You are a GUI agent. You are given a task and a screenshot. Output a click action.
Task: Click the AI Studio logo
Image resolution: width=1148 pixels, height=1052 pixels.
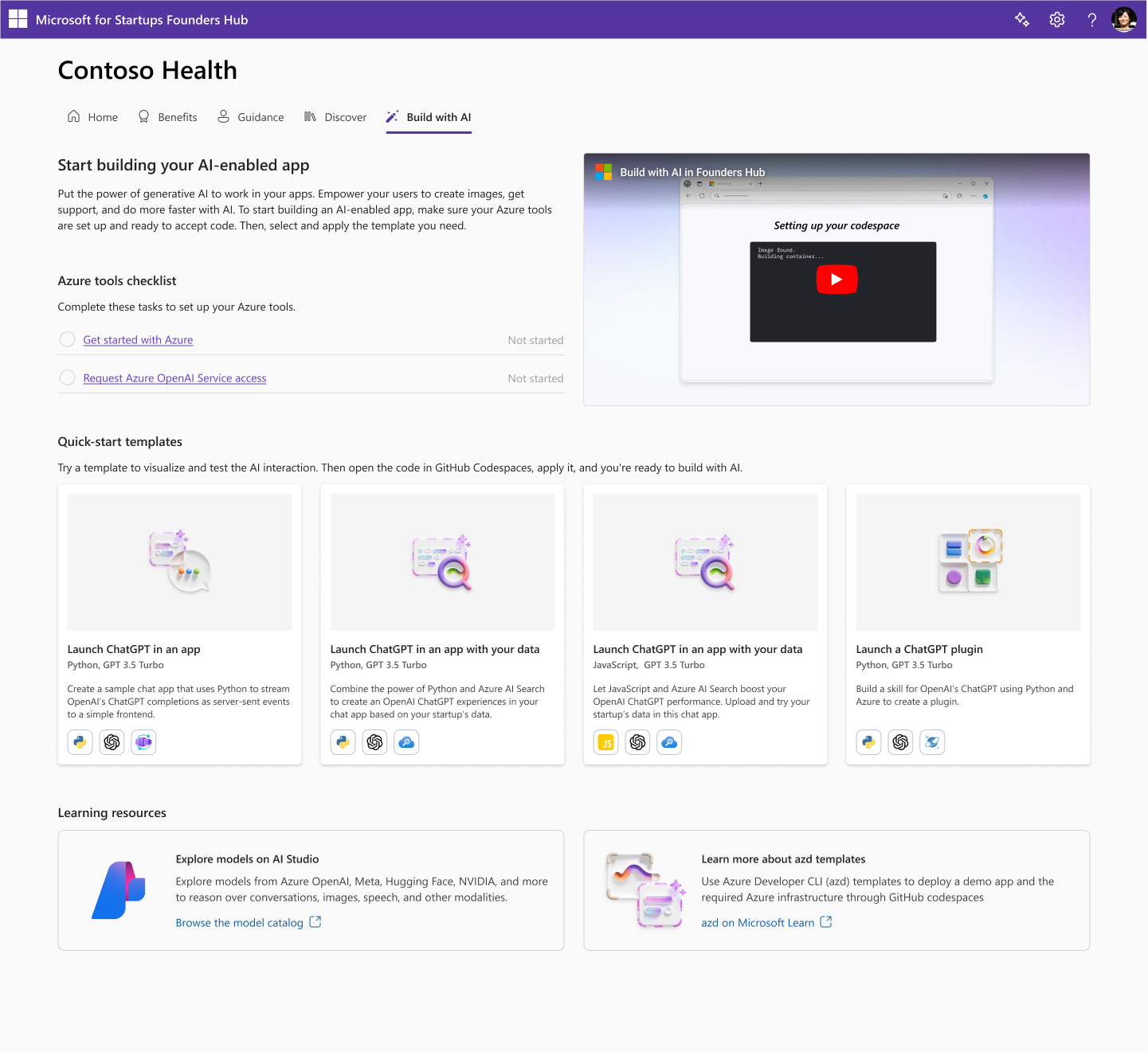pyautogui.click(x=119, y=890)
